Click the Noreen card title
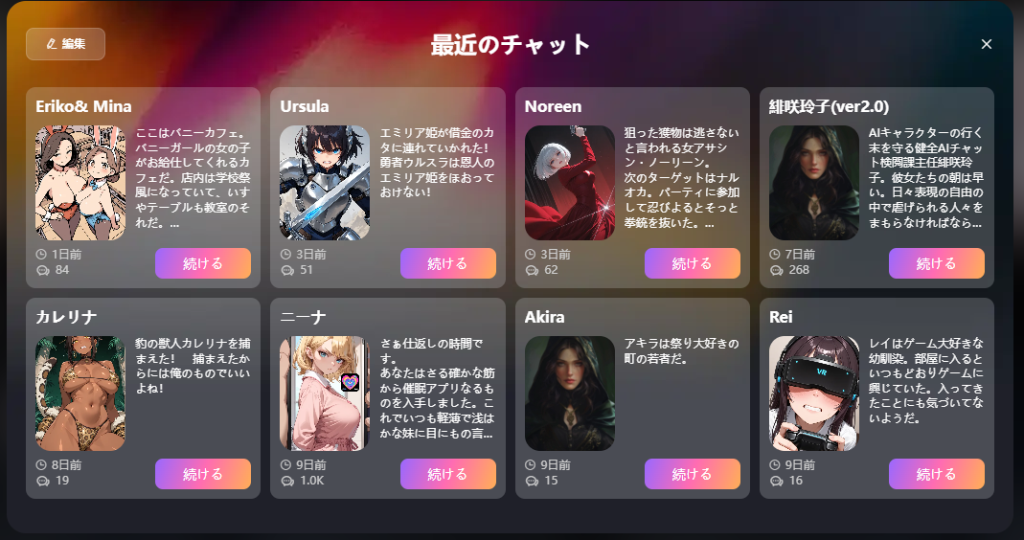The height and width of the screenshot is (540, 1024). (x=552, y=106)
